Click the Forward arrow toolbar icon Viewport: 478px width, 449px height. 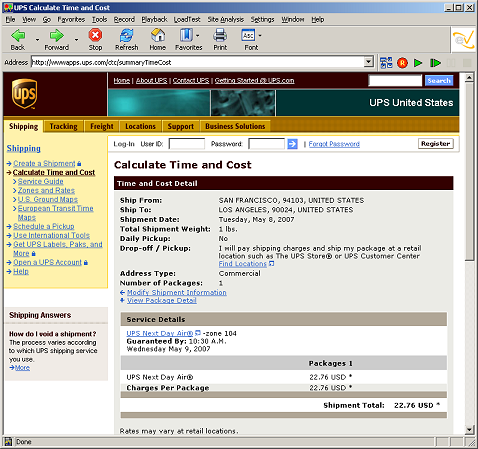pos(56,35)
